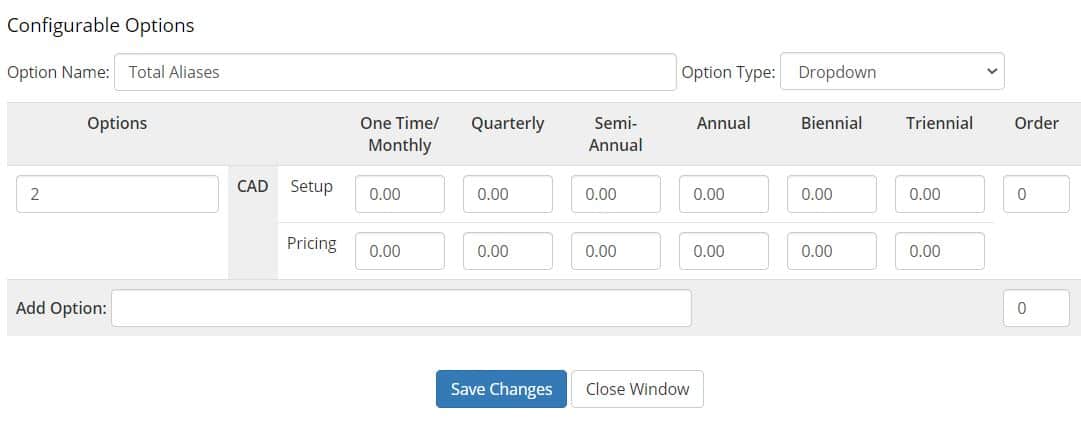Click the Order field for option 2
Viewport: 1081px width, 428px height.
pyautogui.click(x=1036, y=194)
